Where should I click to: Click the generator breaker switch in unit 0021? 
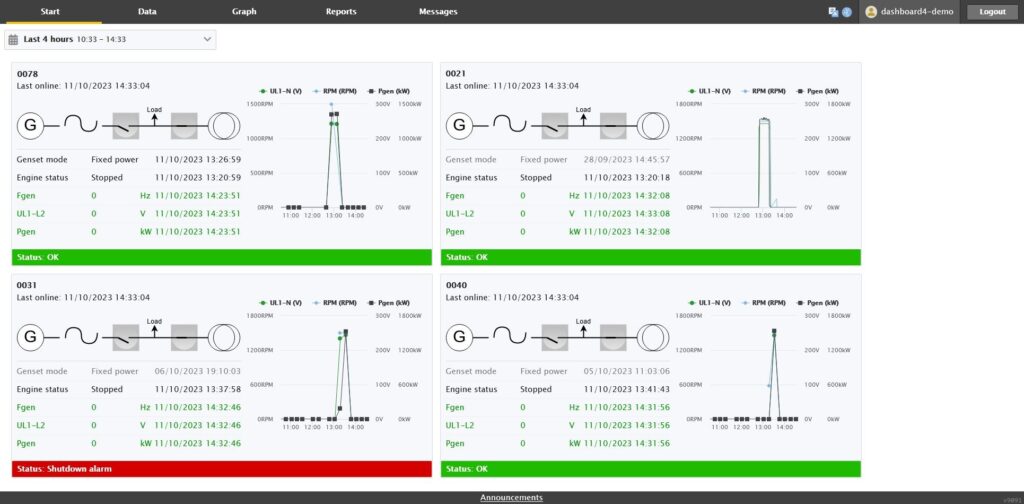(554, 125)
